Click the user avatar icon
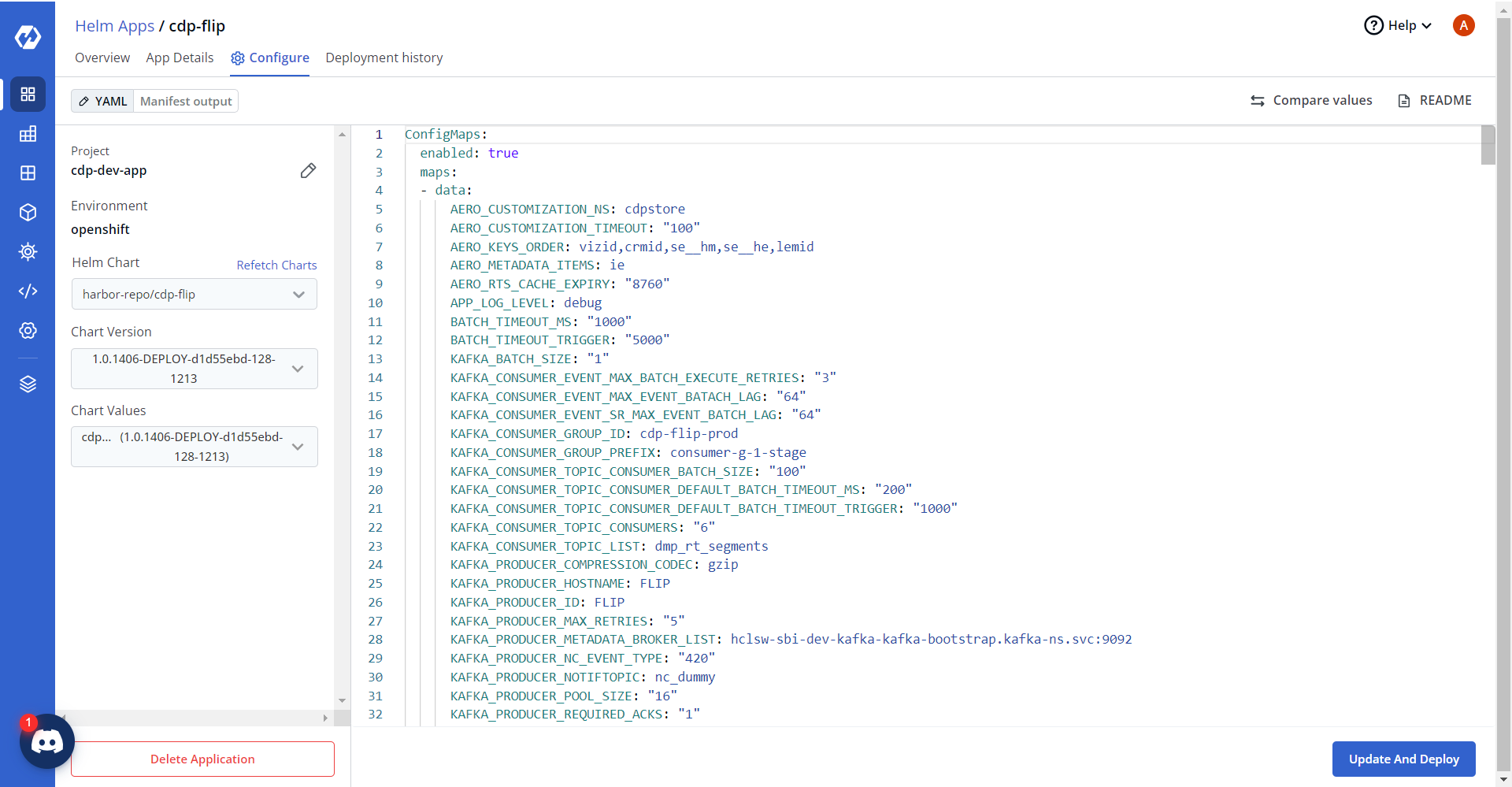The width and height of the screenshot is (1512, 787). pos(1463,25)
